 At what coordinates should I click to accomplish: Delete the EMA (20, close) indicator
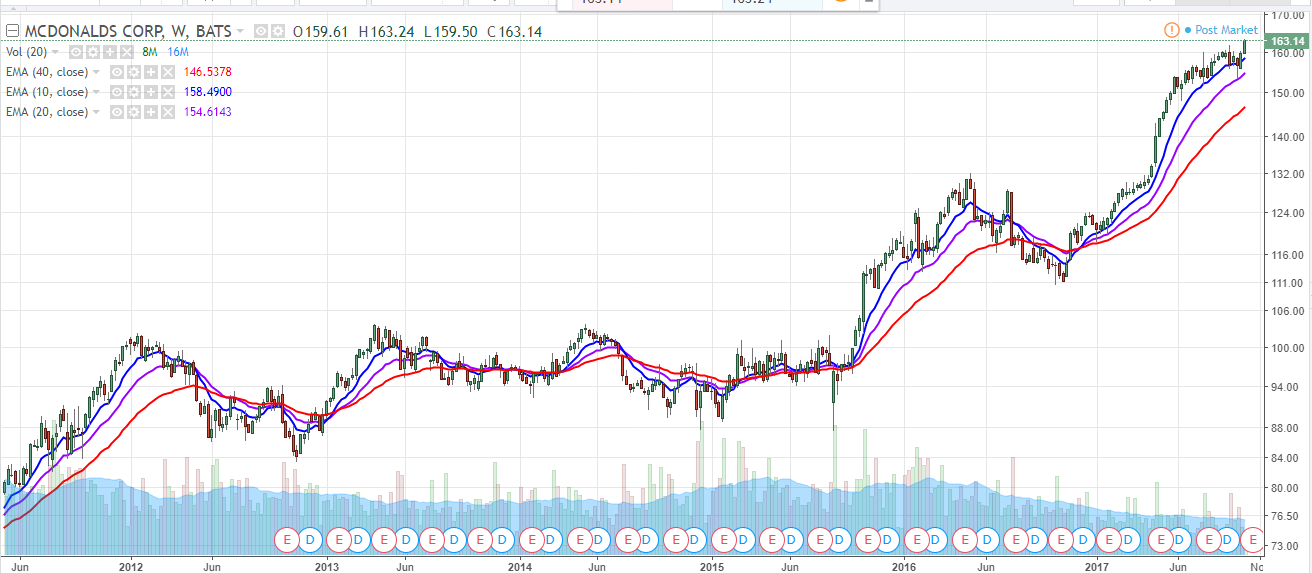click(x=168, y=112)
